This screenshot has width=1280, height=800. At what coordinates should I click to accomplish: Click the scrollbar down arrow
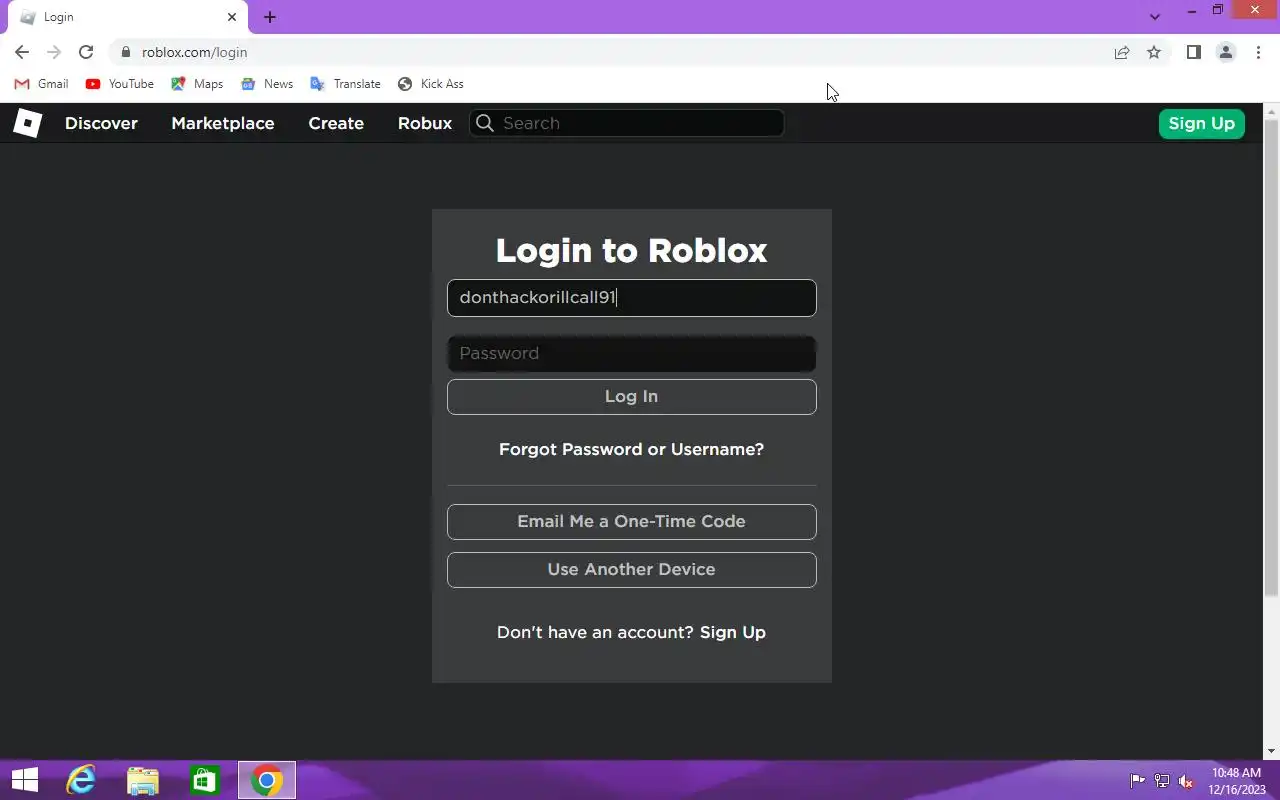coord(1272,751)
